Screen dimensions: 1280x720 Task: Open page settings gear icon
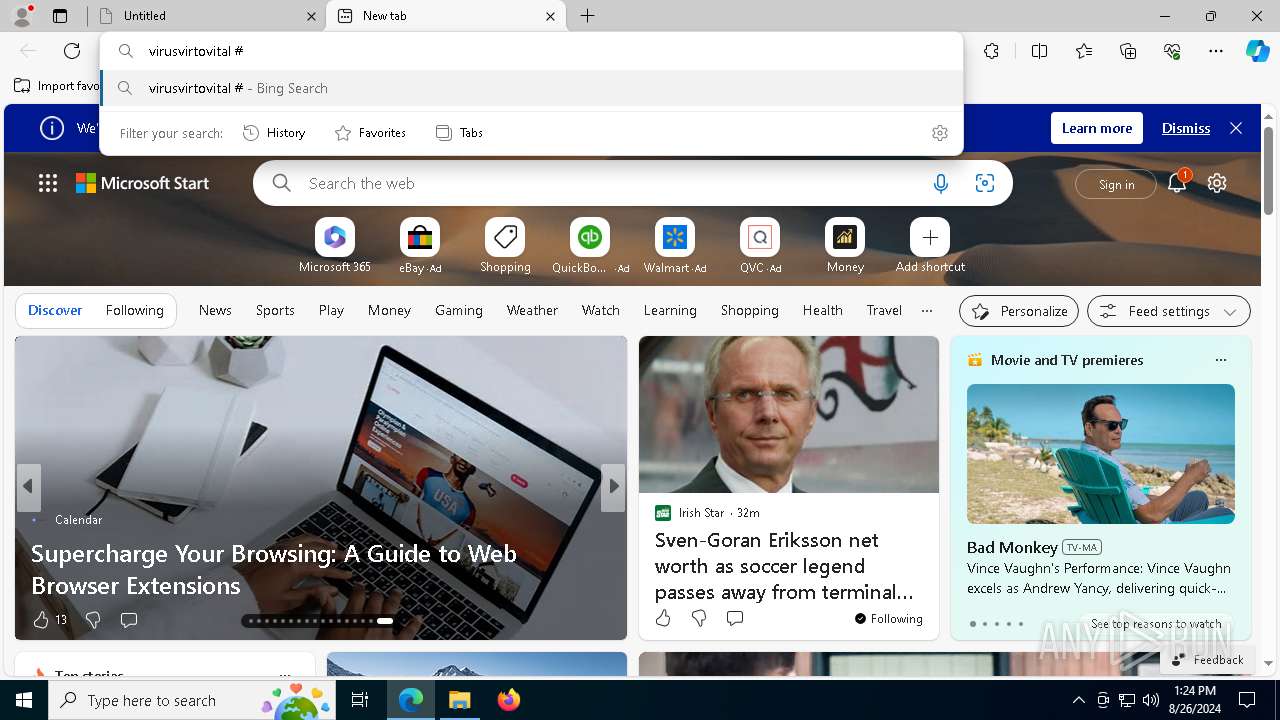pyautogui.click(x=1217, y=183)
